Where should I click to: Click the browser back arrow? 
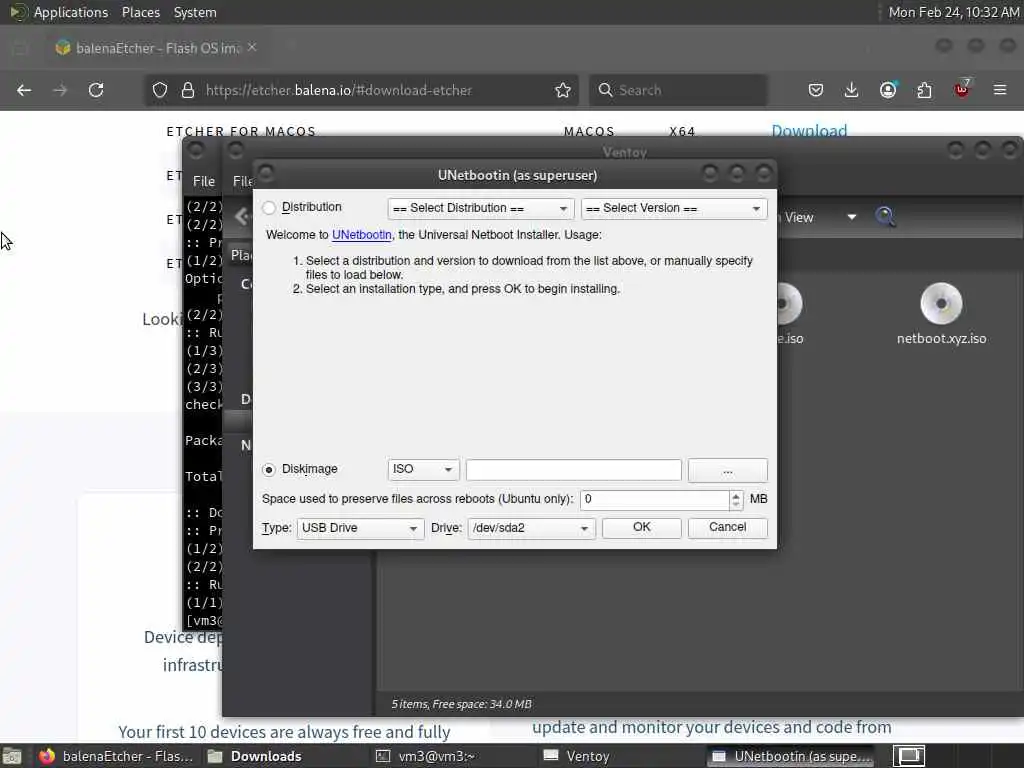[x=24, y=90]
